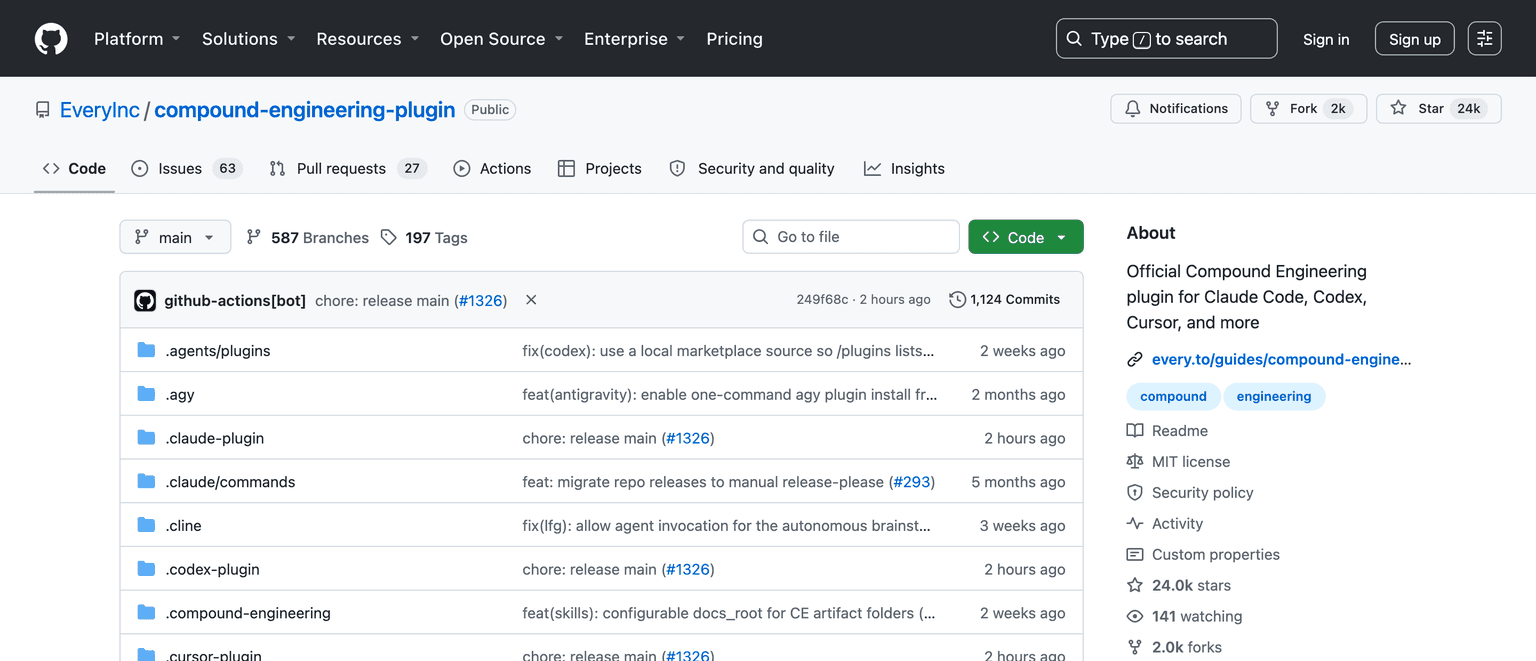Screen dimensions: 1536x661
Task: Click folder icon beside .codex-plugin
Action: [147, 569]
